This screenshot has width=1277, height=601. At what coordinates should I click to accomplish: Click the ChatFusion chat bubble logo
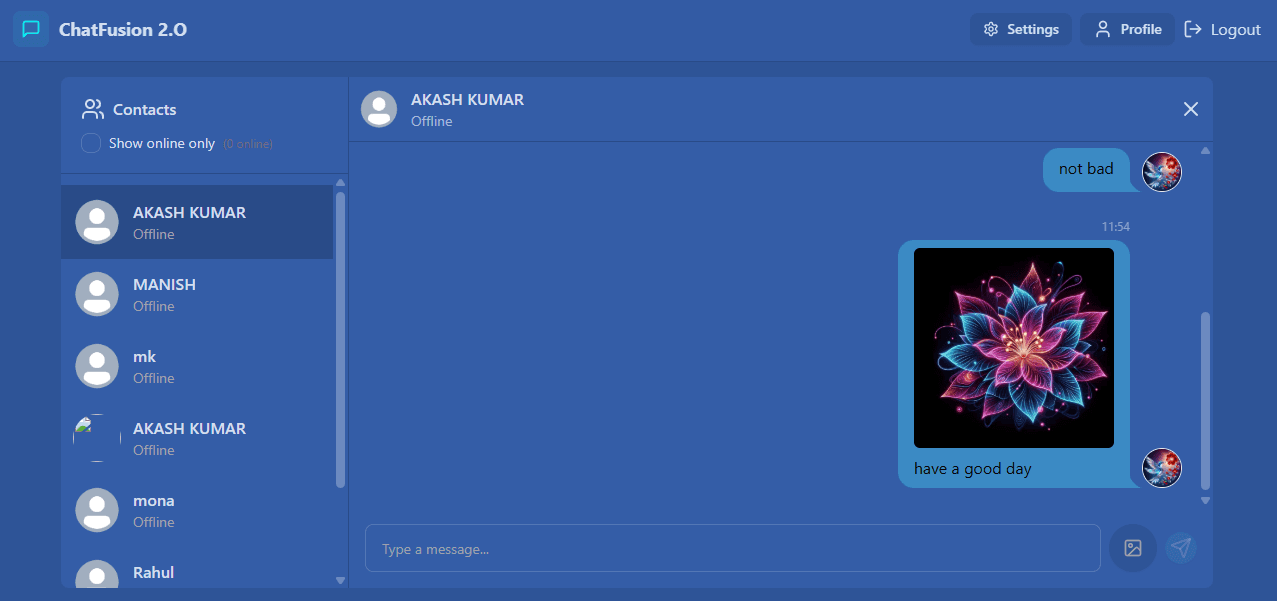tap(31, 29)
